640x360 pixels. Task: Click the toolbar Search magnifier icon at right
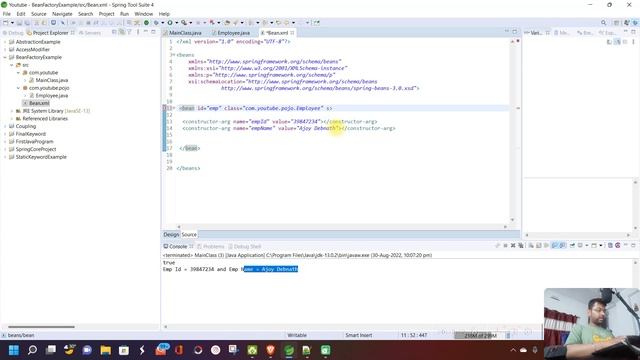pyautogui.click(x=603, y=23)
